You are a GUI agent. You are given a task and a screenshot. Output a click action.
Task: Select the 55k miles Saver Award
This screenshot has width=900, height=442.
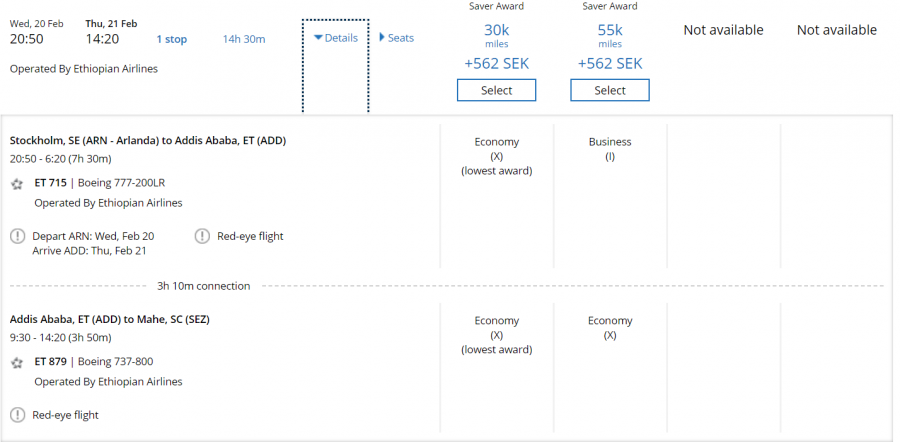click(610, 90)
